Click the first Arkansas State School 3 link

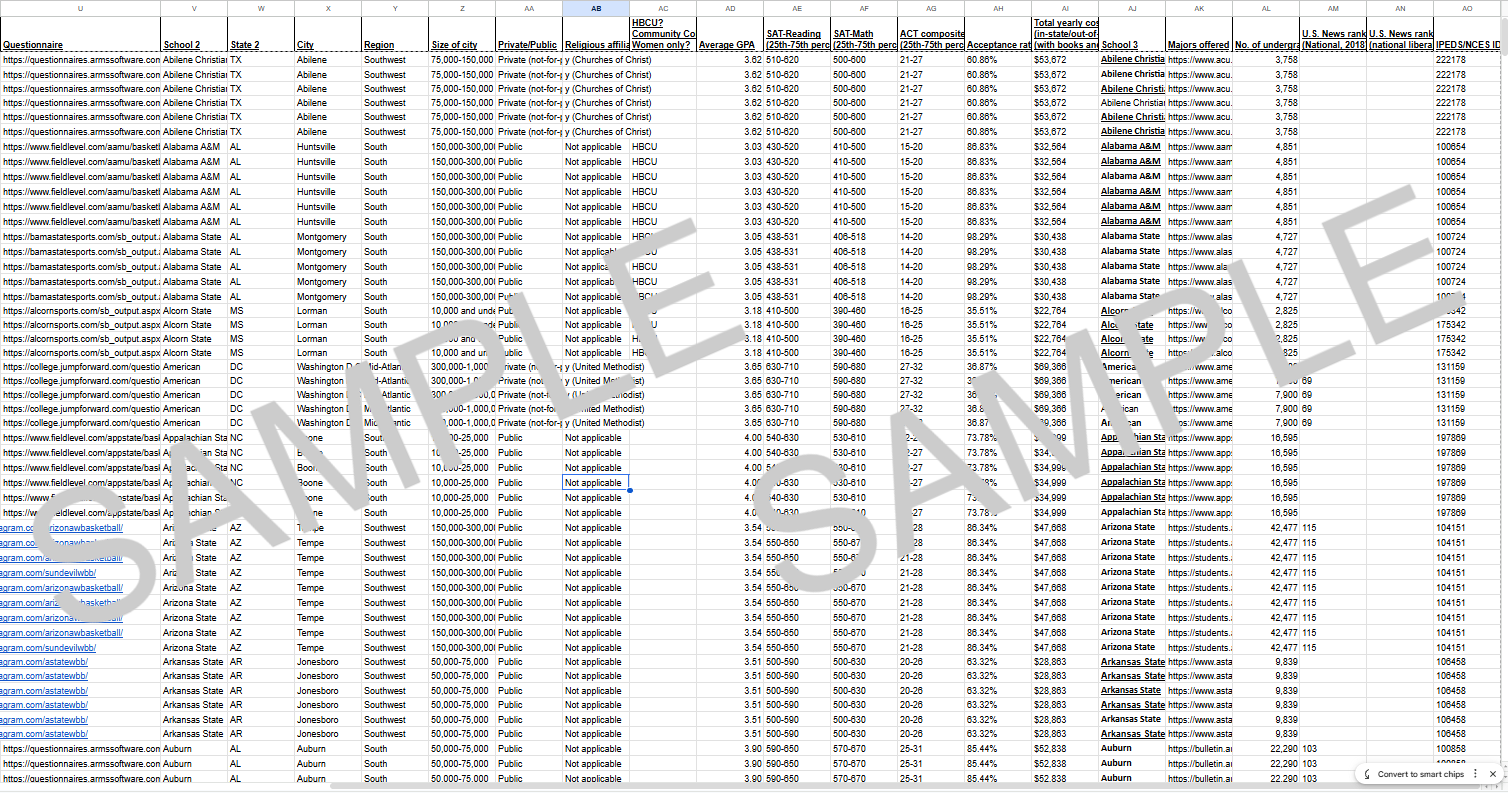(1132, 662)
